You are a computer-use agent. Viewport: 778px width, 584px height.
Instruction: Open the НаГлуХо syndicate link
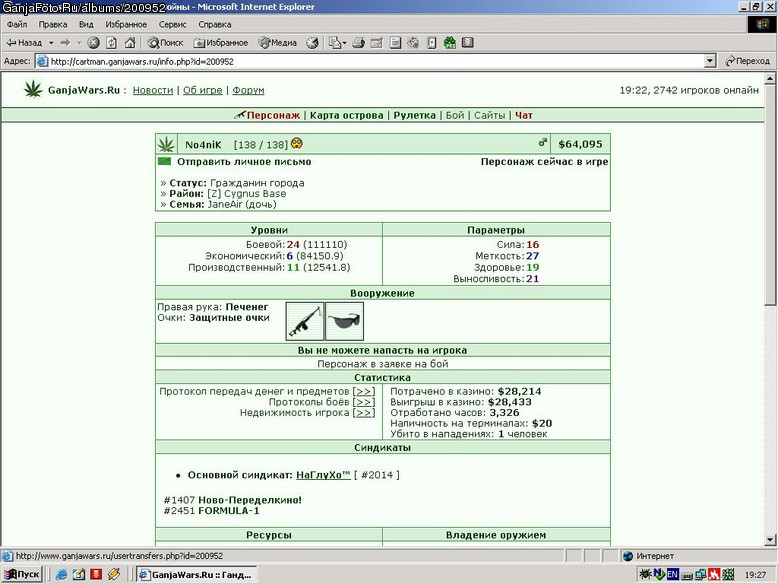pos(323,475)
